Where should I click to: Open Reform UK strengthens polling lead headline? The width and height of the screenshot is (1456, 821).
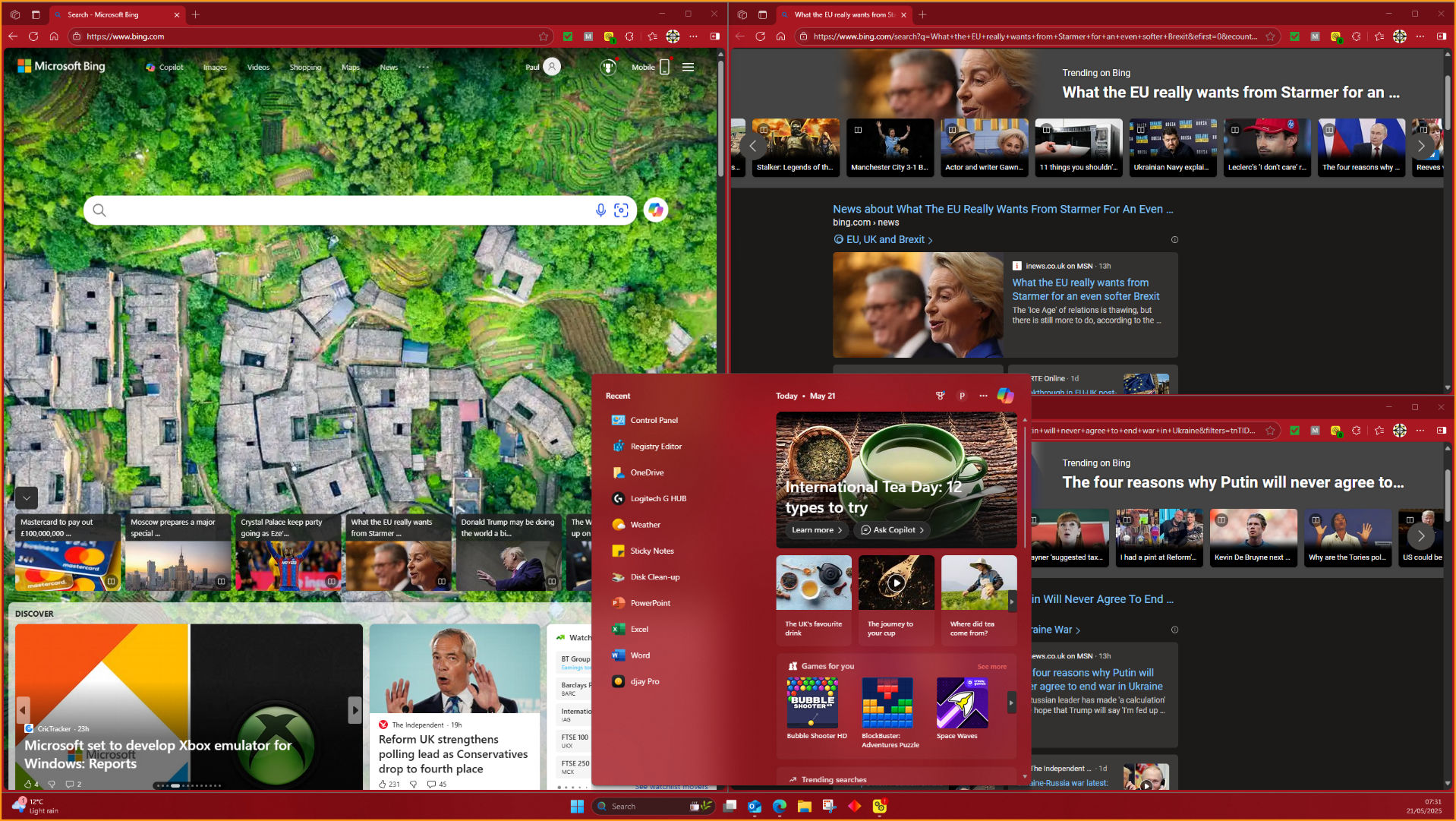[x=453, y=754]
